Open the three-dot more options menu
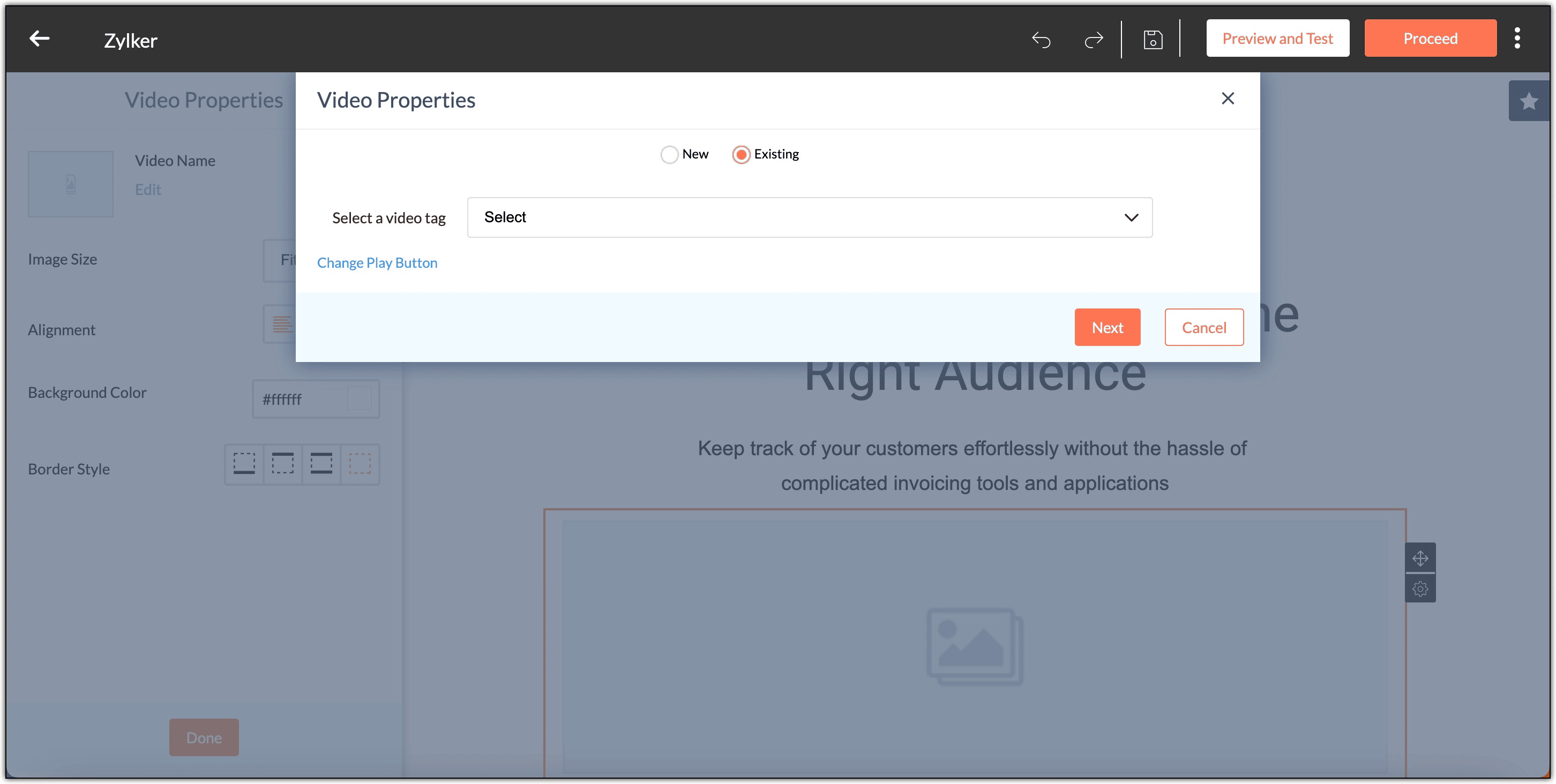 [x=1517, y=39]
